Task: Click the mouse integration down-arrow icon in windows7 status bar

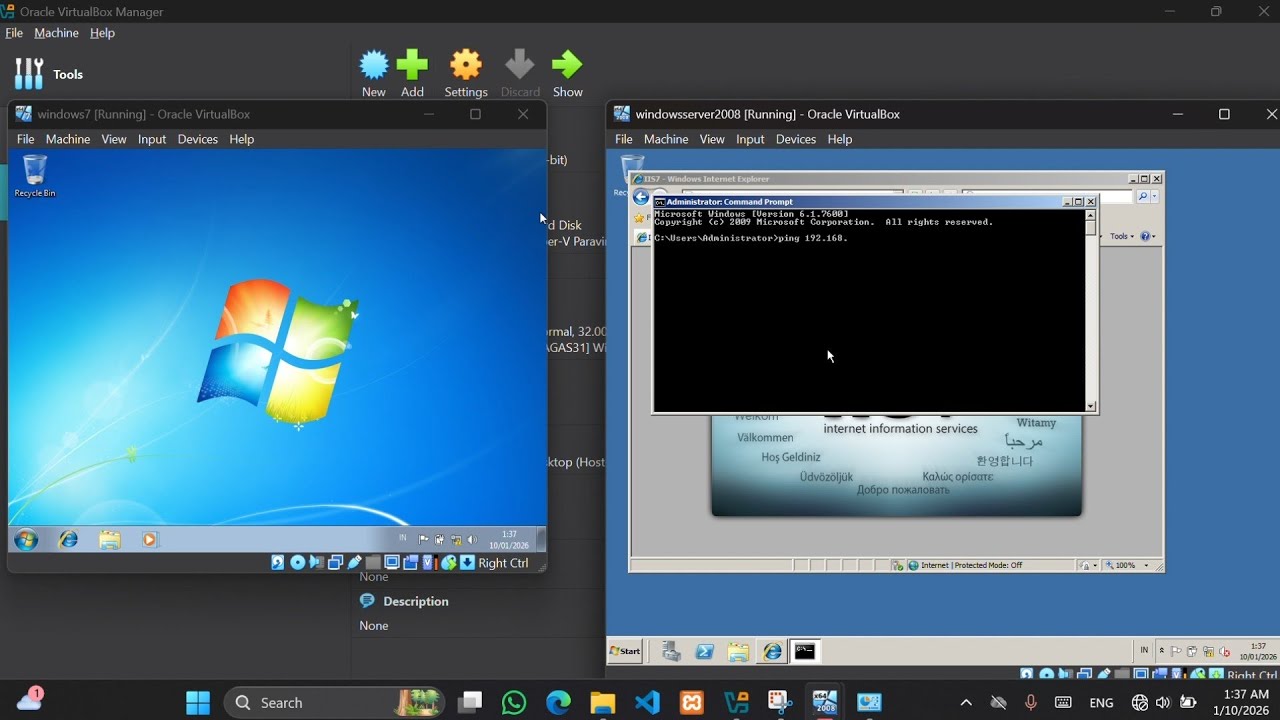Action: (x=467, y=563)
